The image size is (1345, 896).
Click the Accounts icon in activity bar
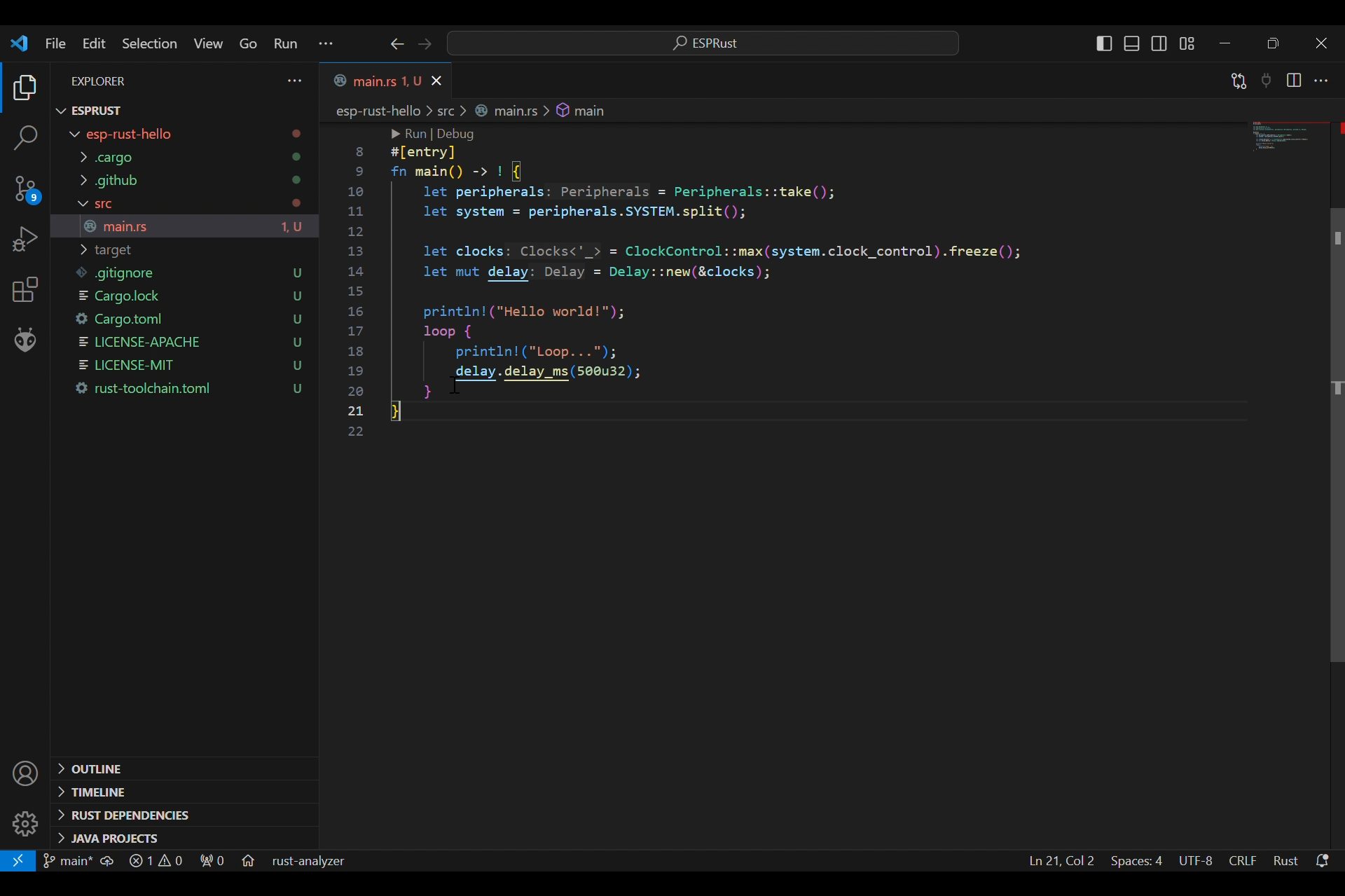point(25,774)
